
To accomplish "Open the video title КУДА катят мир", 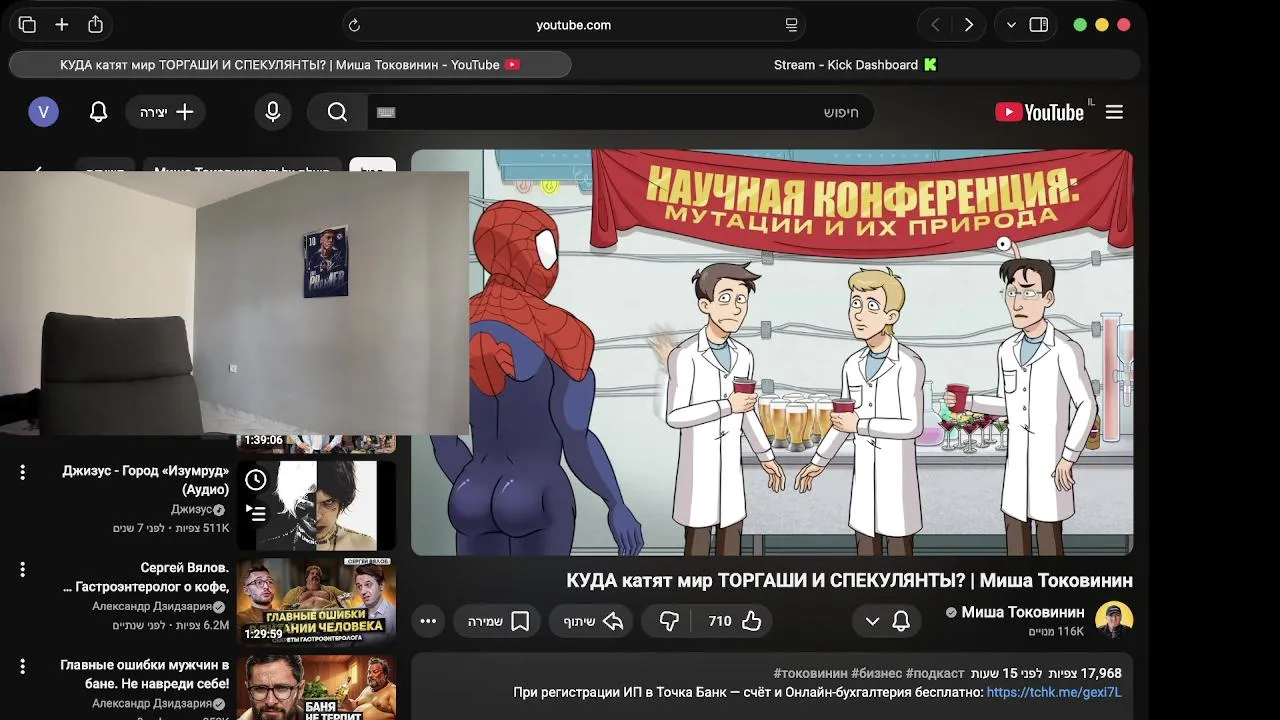I will [849, 580].
